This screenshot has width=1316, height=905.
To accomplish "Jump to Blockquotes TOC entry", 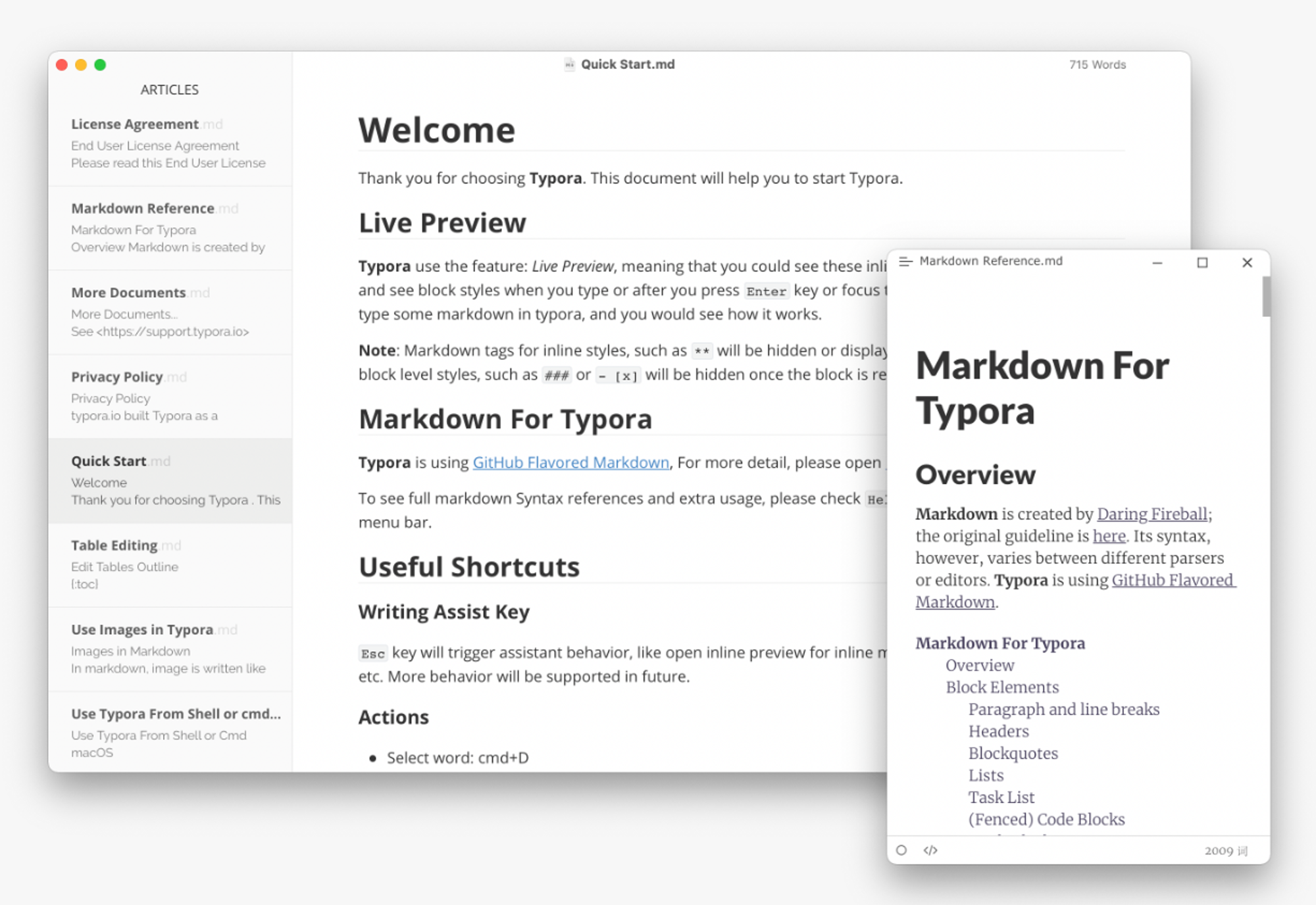I will coord(1013,753).
